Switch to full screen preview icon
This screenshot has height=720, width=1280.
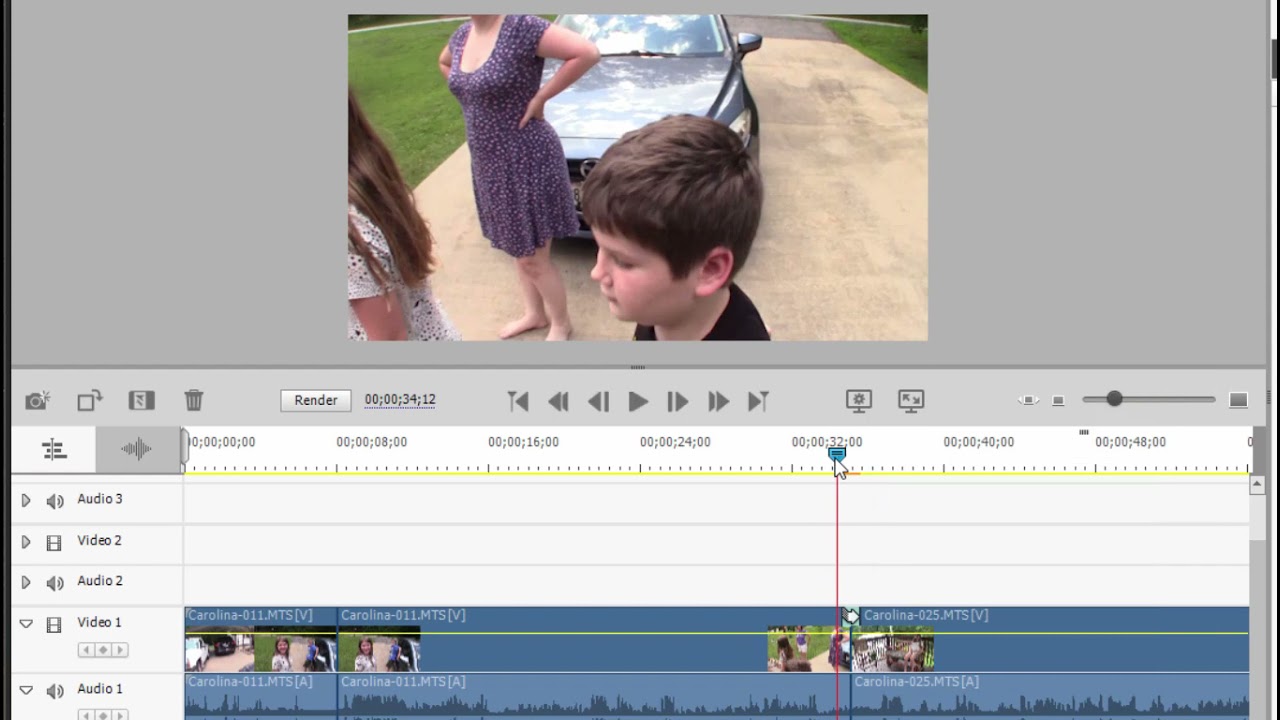click(x=911, y=401)
